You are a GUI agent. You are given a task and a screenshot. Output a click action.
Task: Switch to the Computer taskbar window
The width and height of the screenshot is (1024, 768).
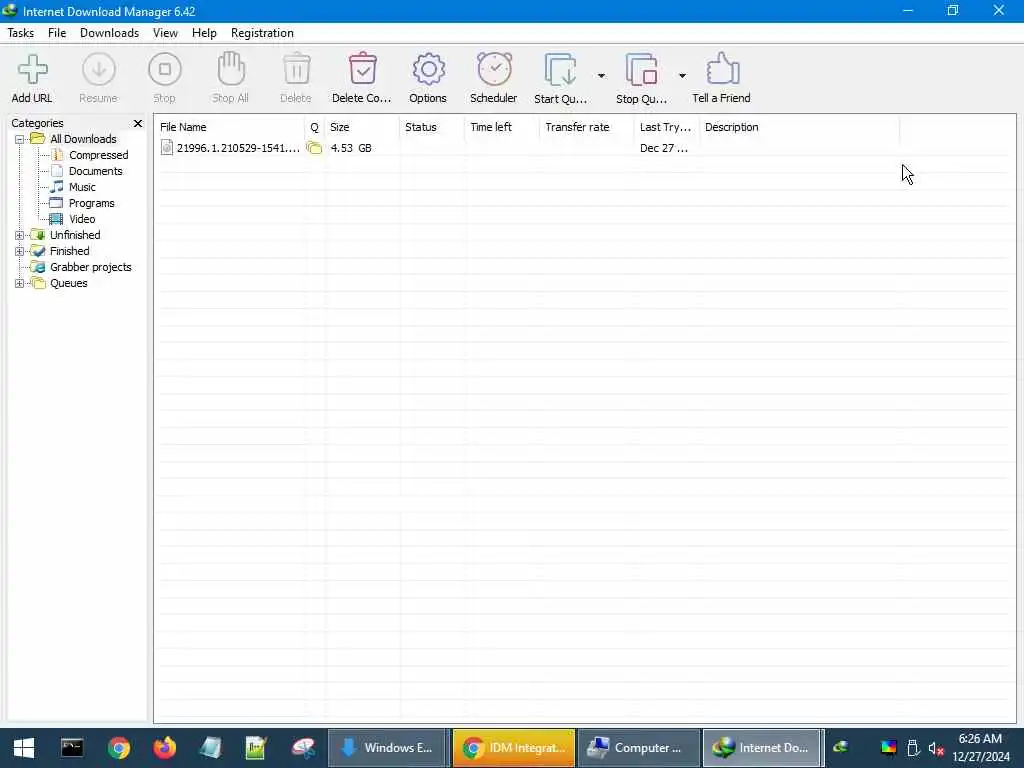(x=639, y=748)
